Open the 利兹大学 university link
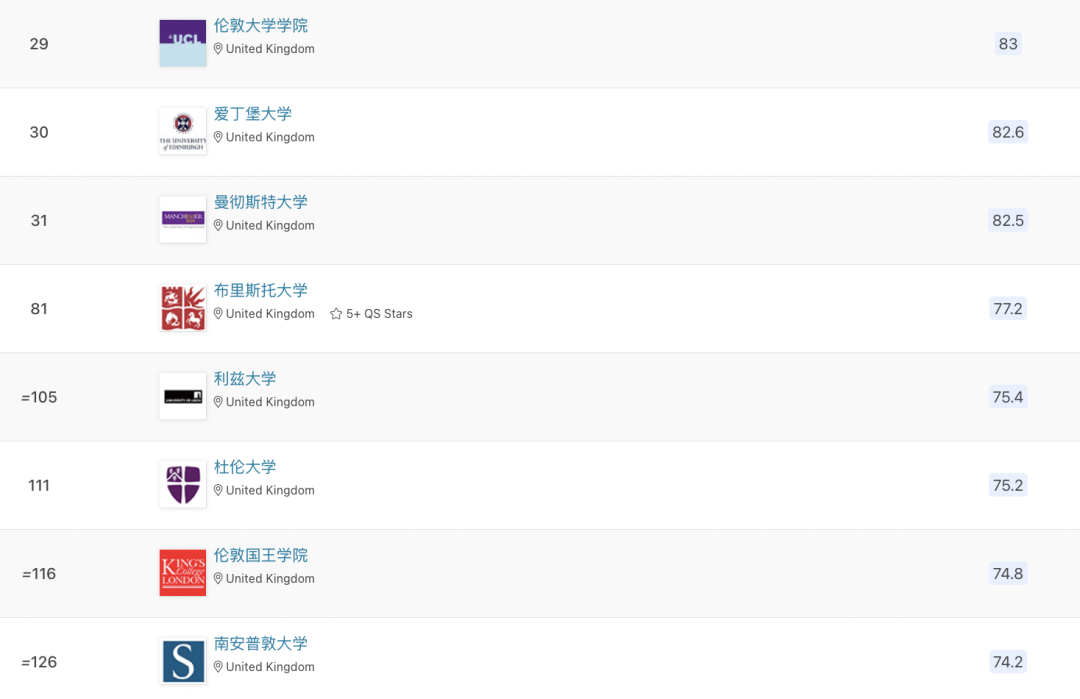 (x=245, y=378)
